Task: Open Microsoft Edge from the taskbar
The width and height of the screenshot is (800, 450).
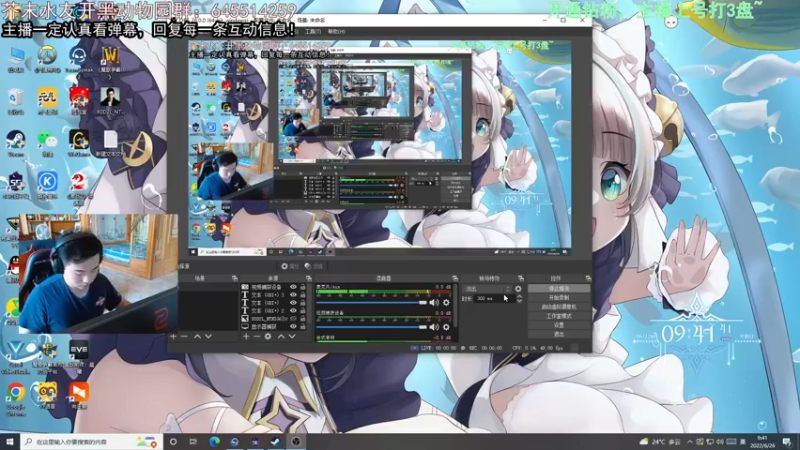Action: pyautogui.click(x=214, y=442)
